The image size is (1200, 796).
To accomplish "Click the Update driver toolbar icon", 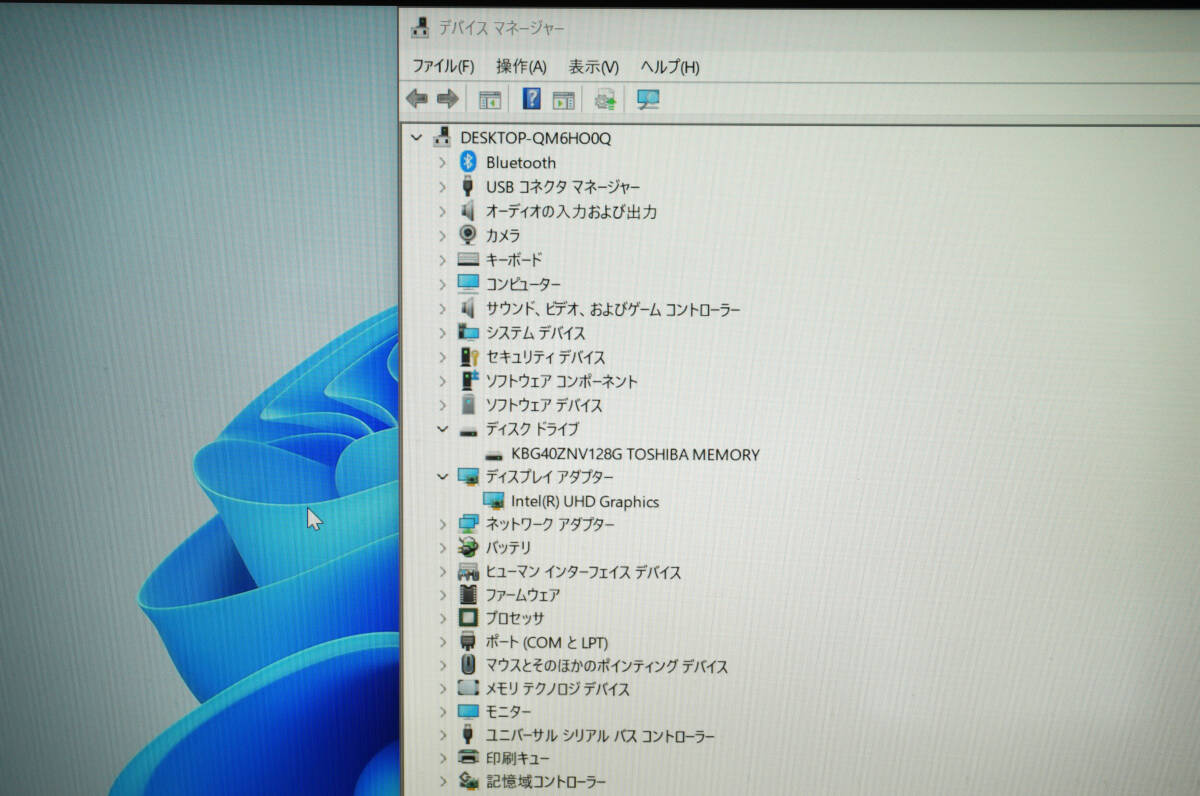I will click(605, 99).
